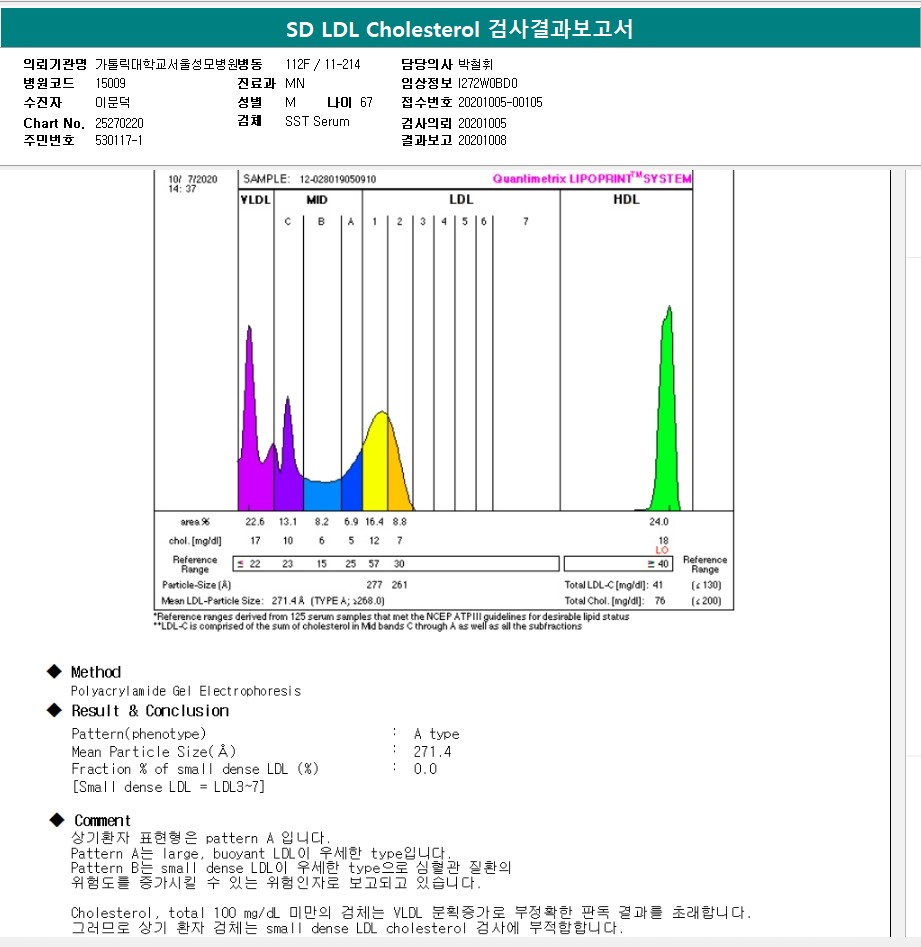This screenshot has height=947, width=921.
Task: Click attending doctor name 박철휘
Action: (475, 64)
